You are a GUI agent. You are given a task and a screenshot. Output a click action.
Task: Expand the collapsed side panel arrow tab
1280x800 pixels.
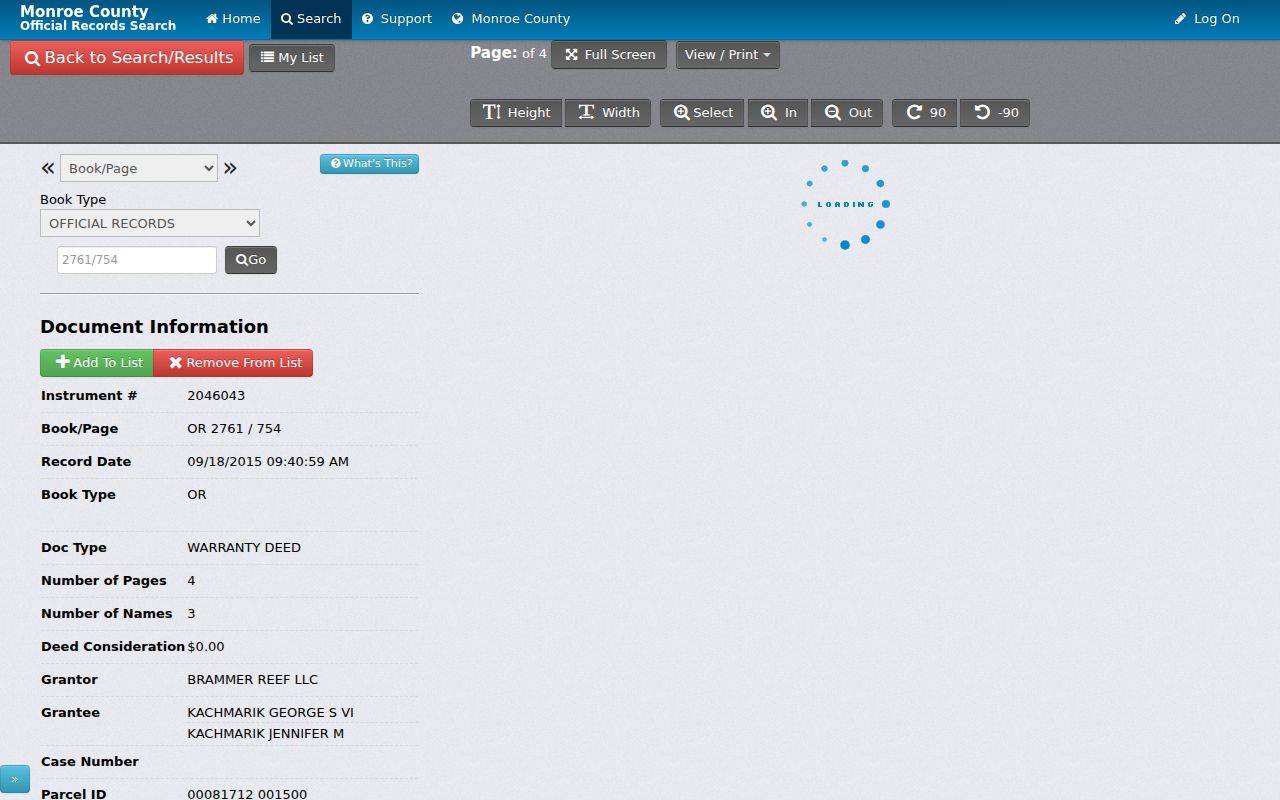15,779
